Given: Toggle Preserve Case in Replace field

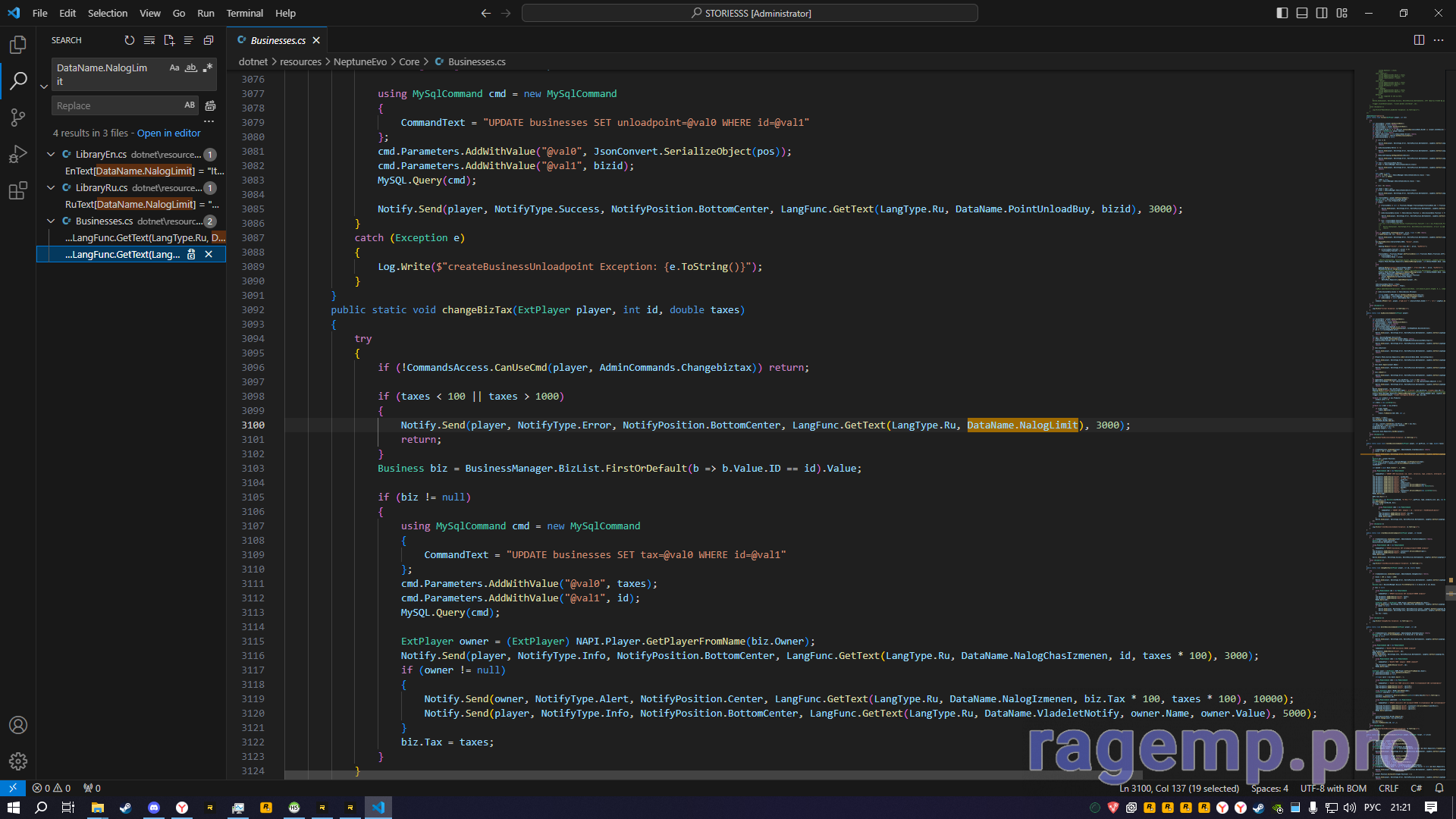Looking at the screenshot, I should 190,105.
